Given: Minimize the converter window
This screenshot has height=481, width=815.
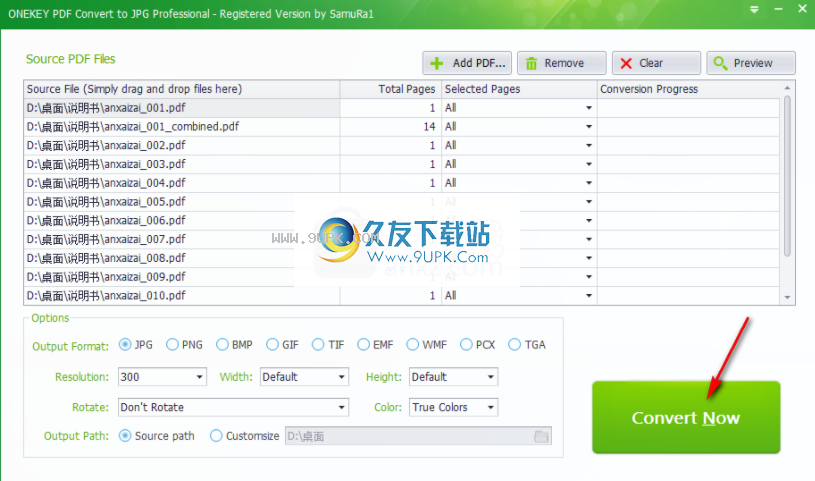Looking at the screenshot, I should [x=778, y=9].
